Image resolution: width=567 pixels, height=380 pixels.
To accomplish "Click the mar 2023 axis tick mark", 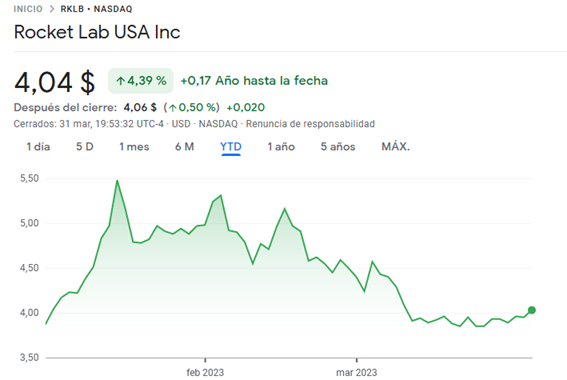I will (x=357, y=360).
